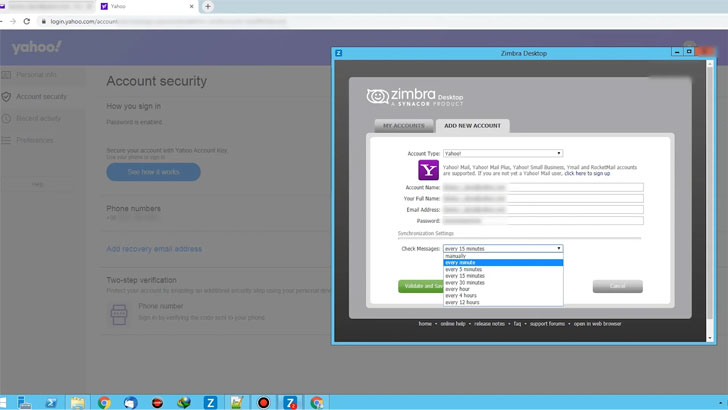
Task: Click the 'click here to sign up' link
Action: (x=587, y=173)
